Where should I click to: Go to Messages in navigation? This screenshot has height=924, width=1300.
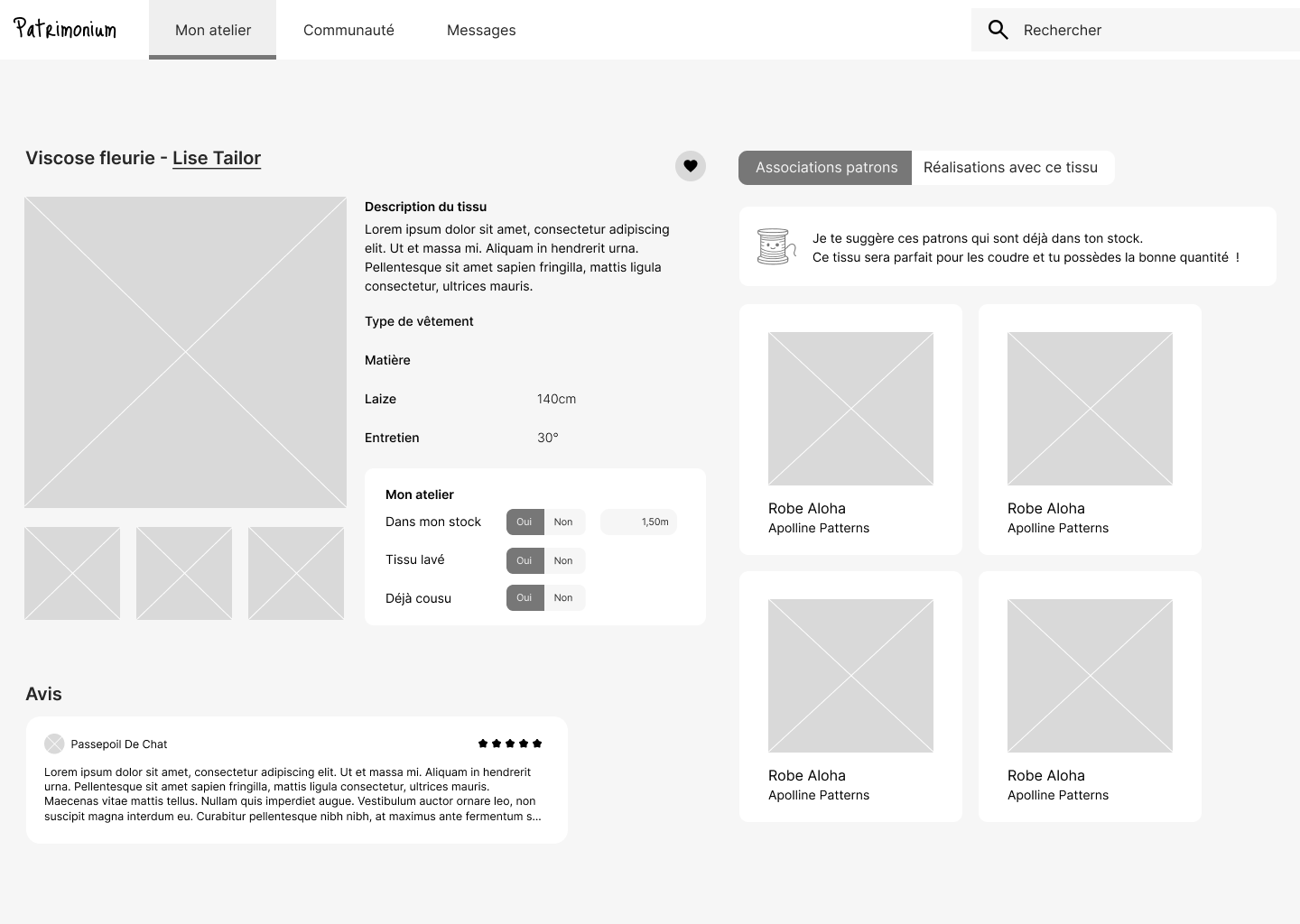click(x=481, y=30)
